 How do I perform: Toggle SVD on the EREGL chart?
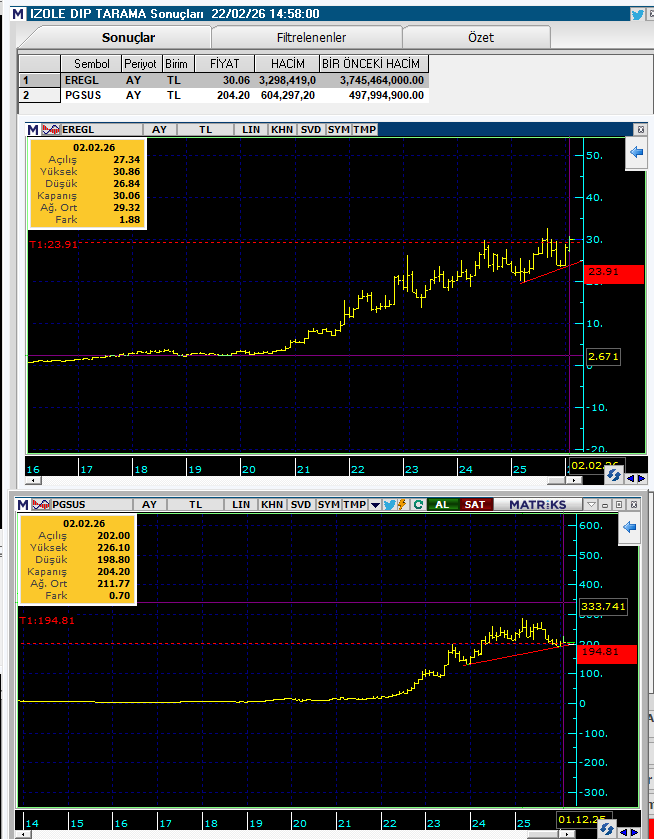(310, 129)
